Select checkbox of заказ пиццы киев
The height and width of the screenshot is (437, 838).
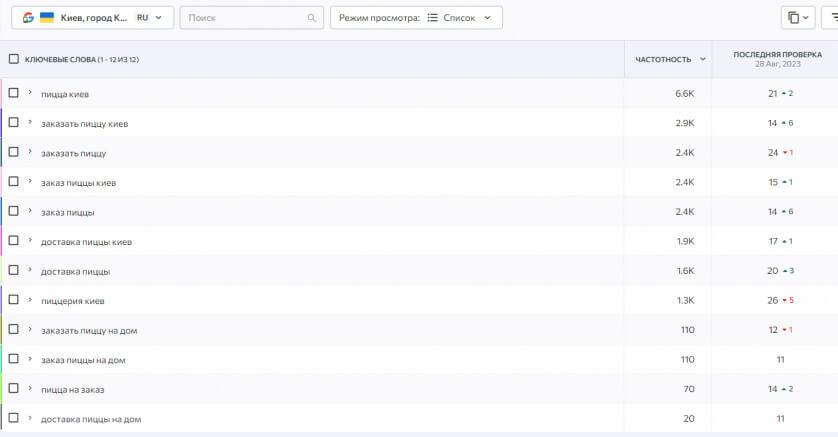14,182
